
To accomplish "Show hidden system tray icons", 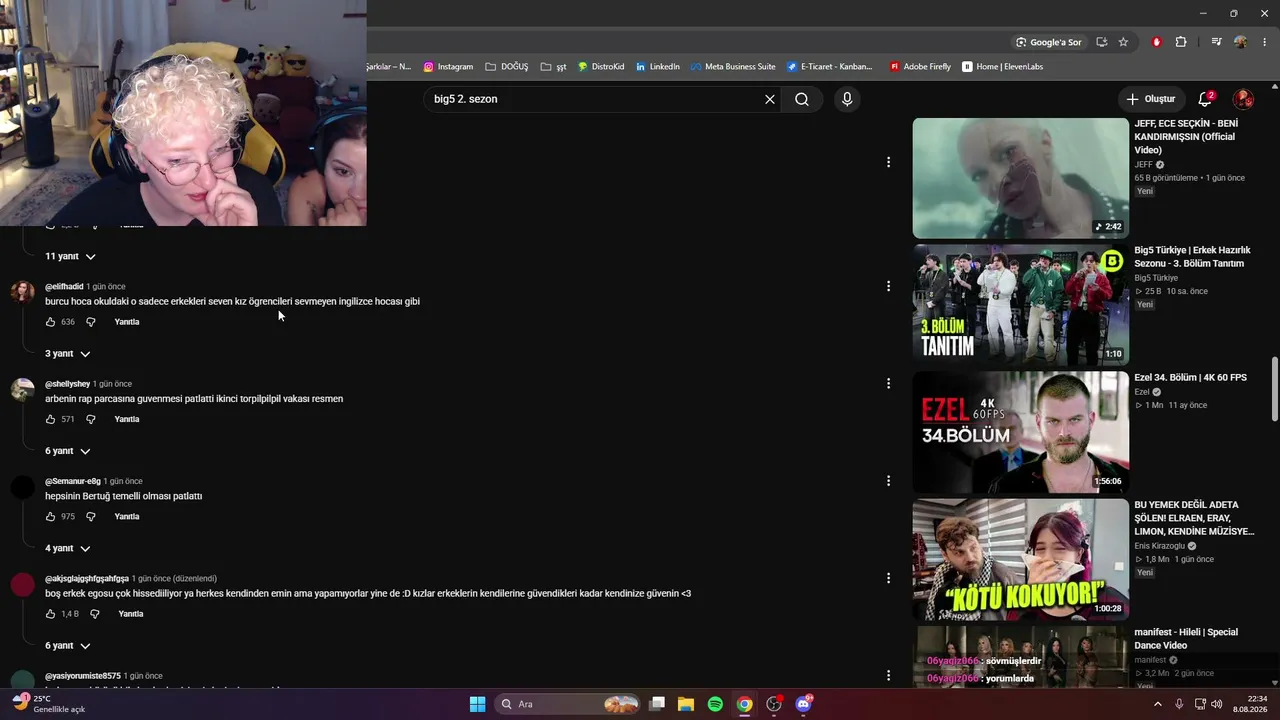I will [x=1158, y=704].
